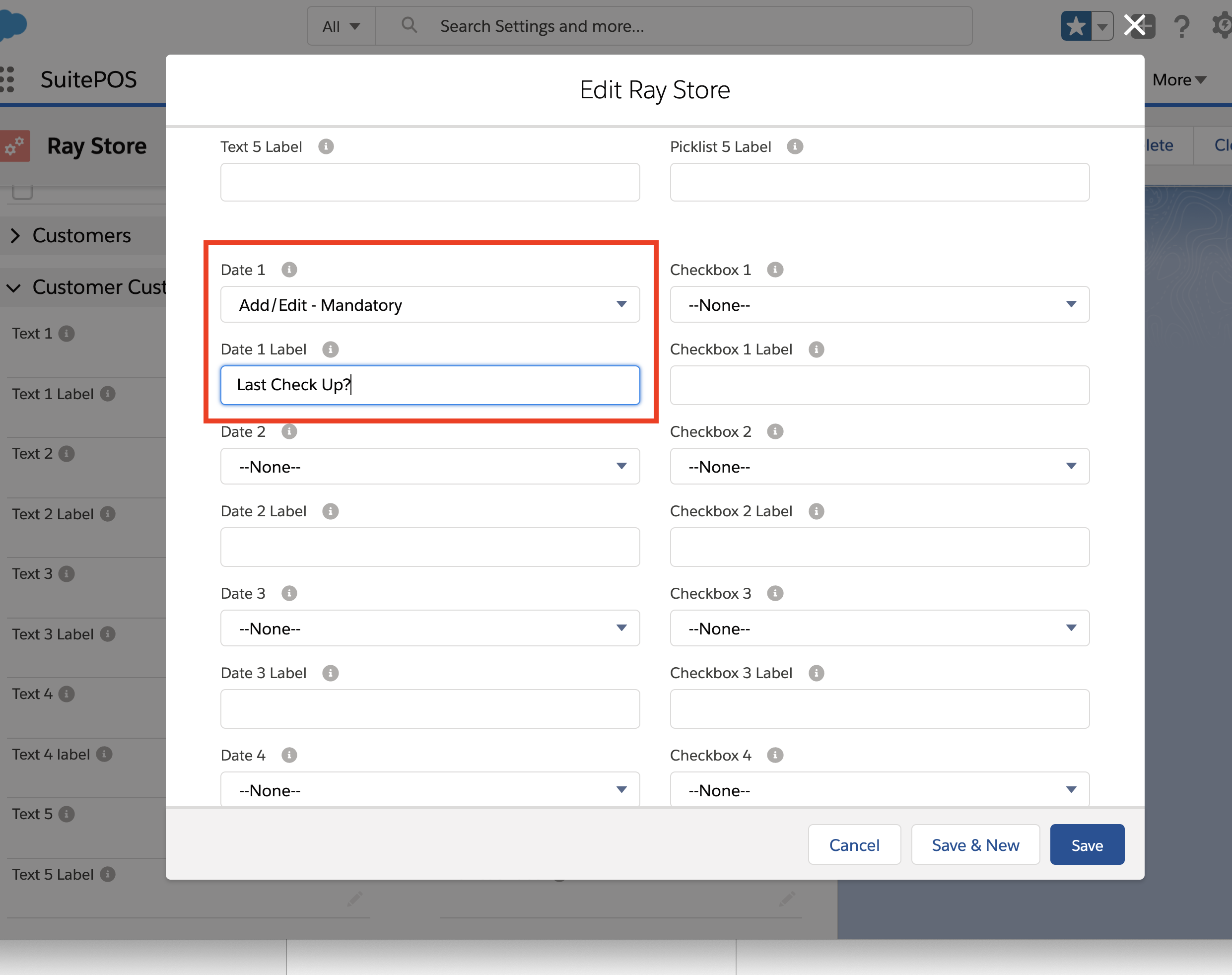The image size is (1232, 975).
Task: Click the info icon beside Checkbox 1
Action: 774,270
